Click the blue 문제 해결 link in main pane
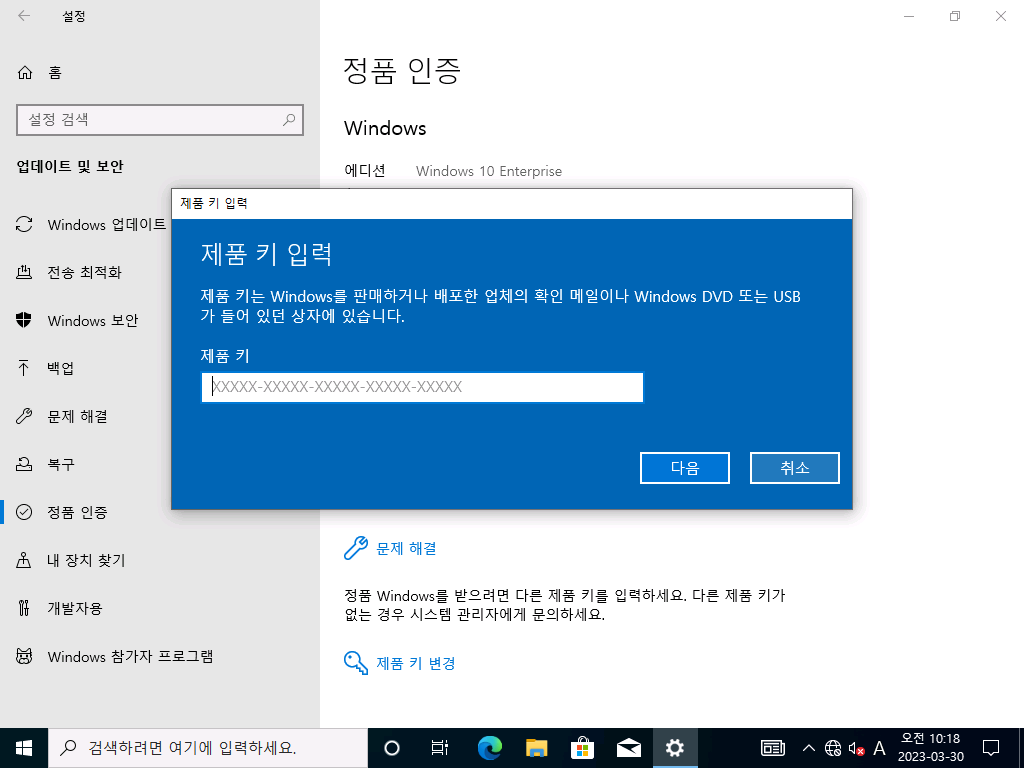The image size is (1024, 768). (x=406, y=549)
